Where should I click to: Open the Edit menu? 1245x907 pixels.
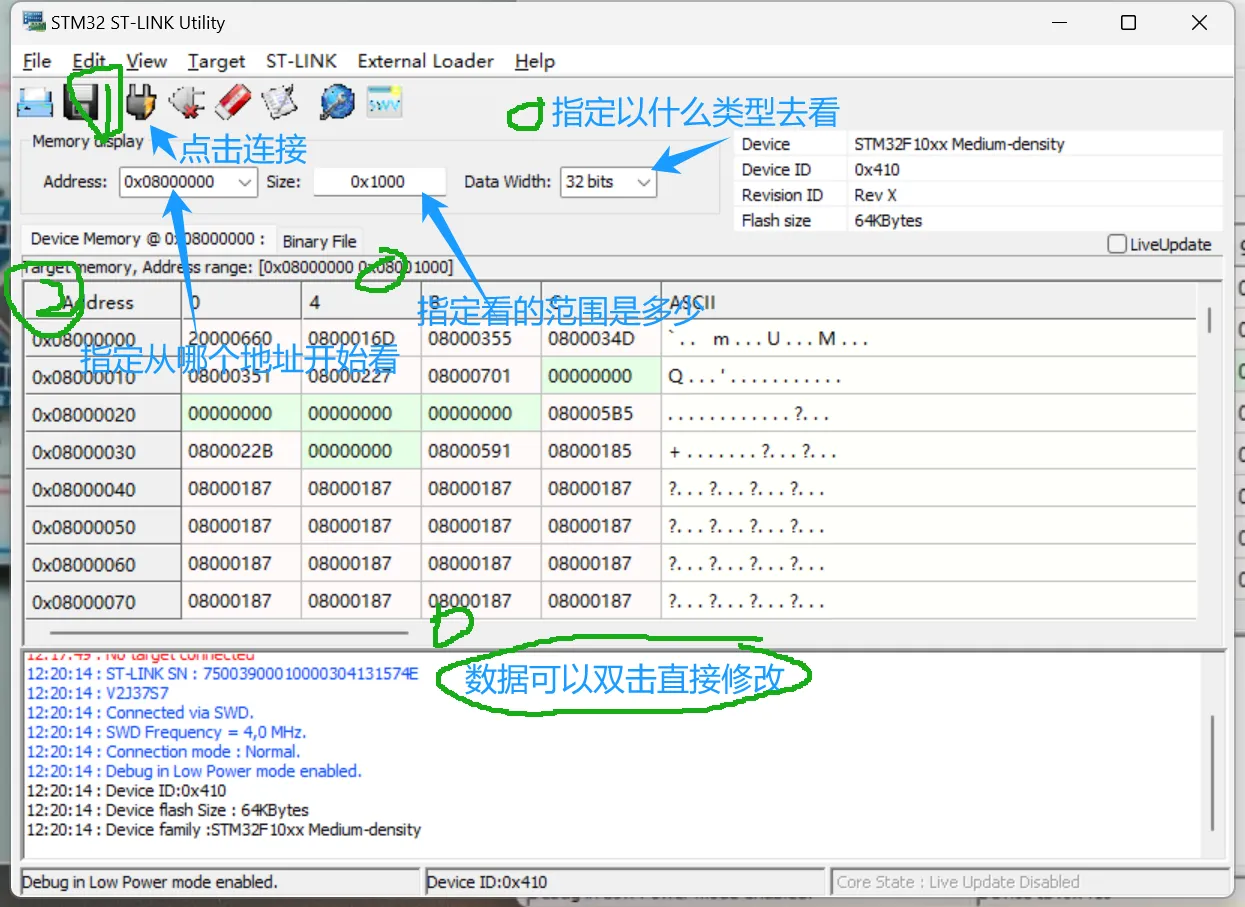click(89, 61)
